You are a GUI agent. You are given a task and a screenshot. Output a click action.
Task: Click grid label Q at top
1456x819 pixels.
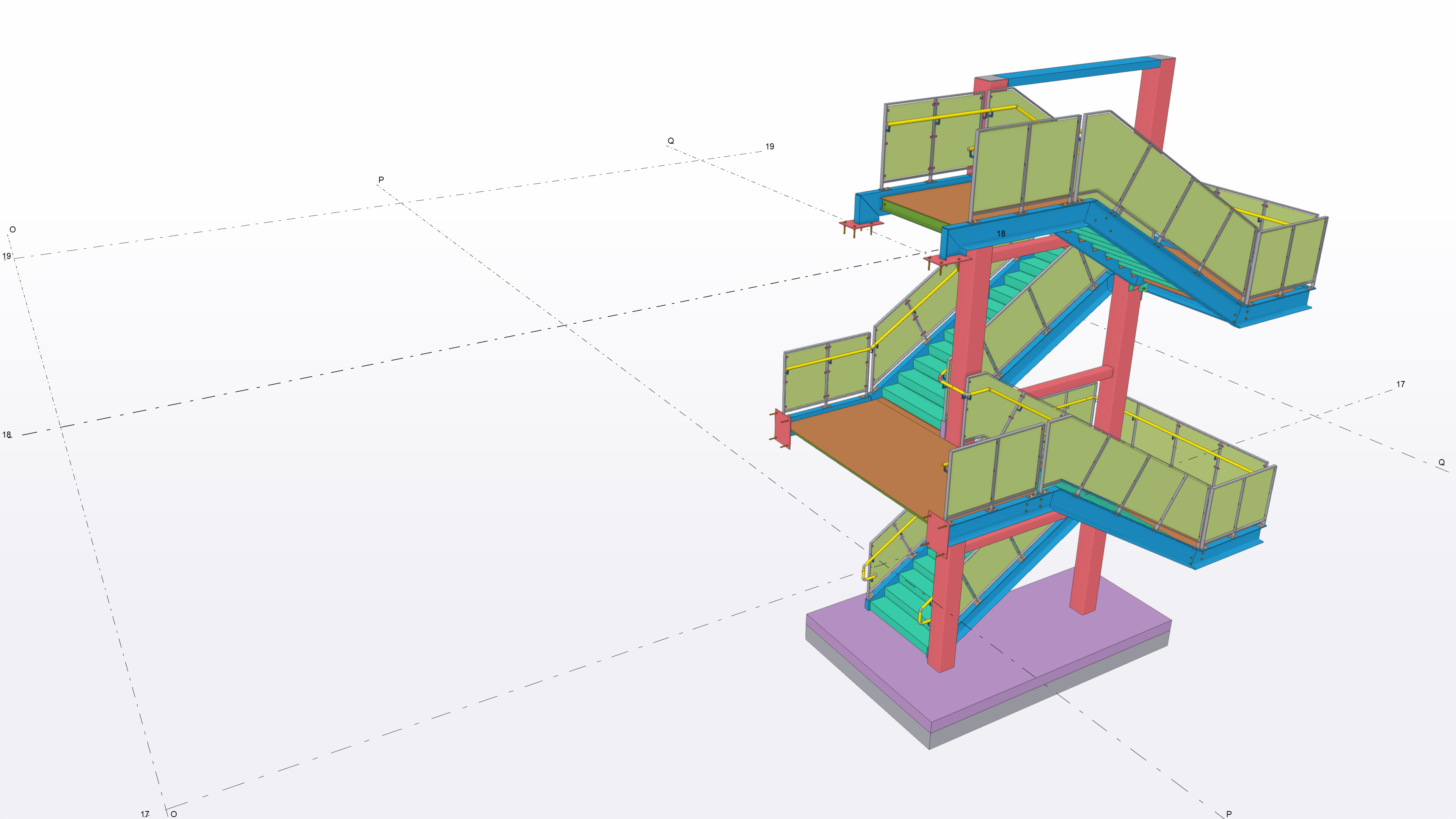[x=671, y=141]
